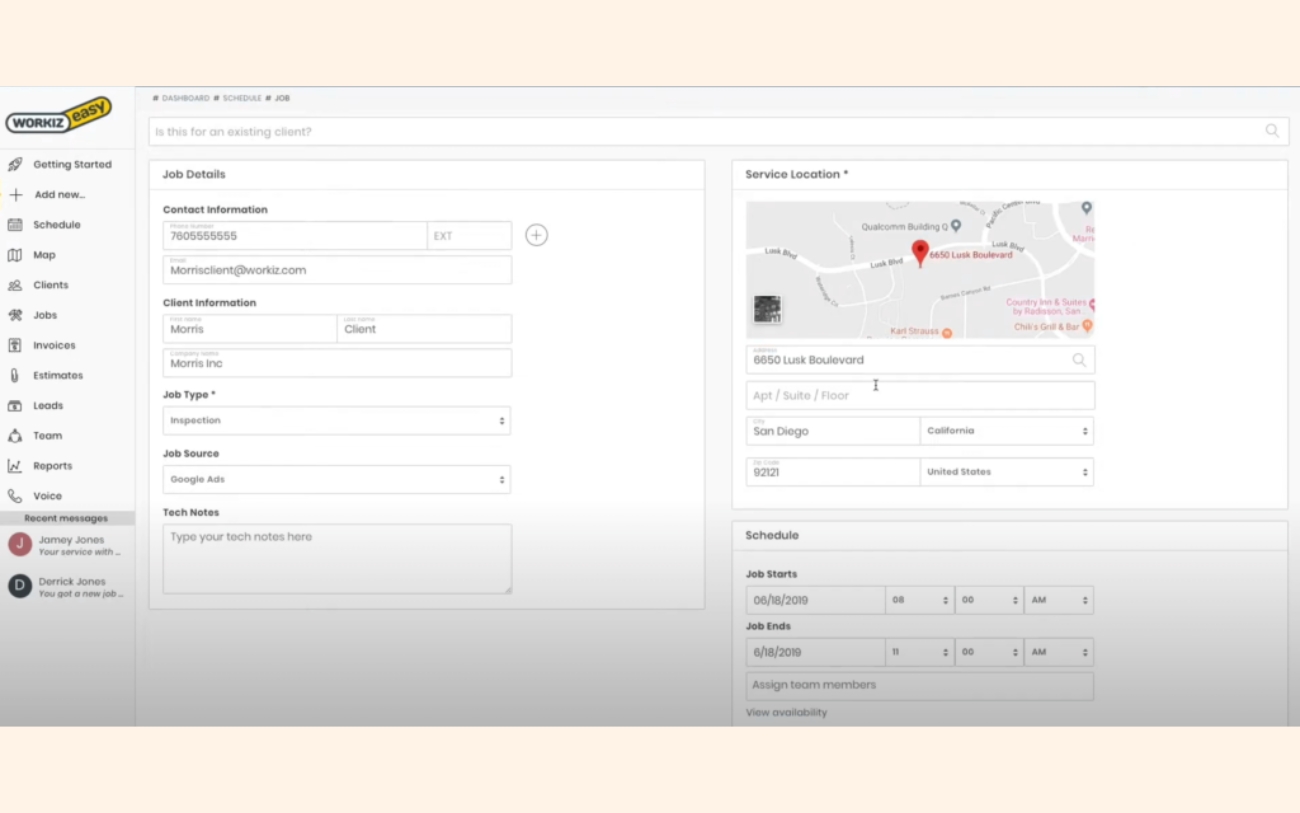Click the plus icon to add phone number
Image resolution: width=1300 pixels, height=813 pixels.
[537, 235]
